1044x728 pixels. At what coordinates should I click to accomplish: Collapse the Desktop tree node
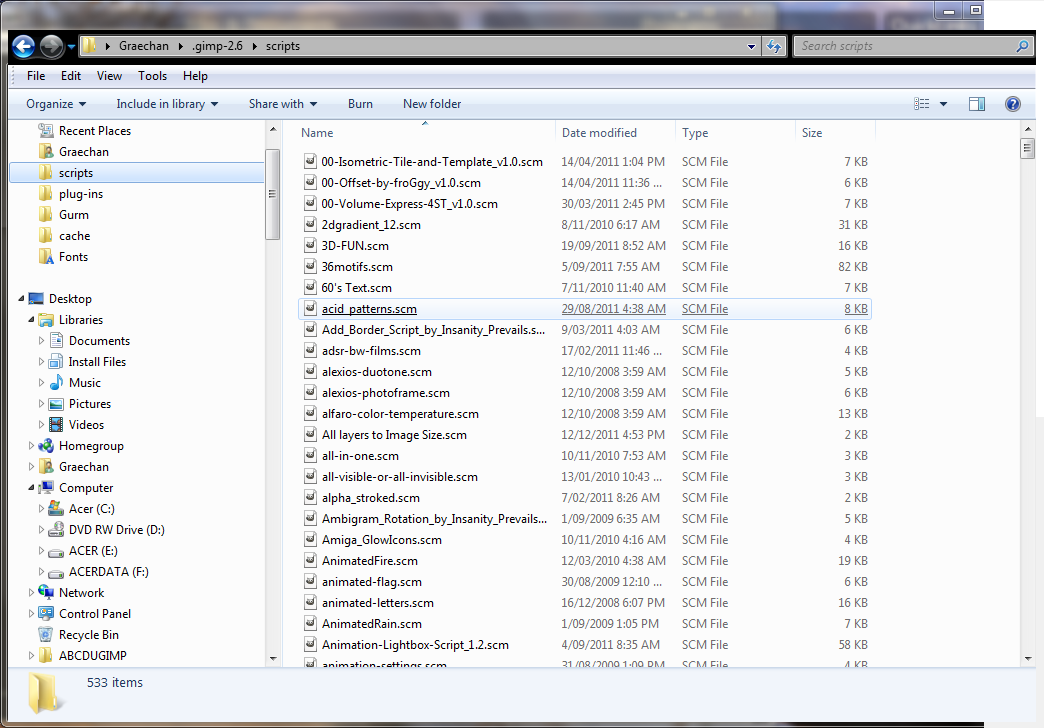coord(21,299)
